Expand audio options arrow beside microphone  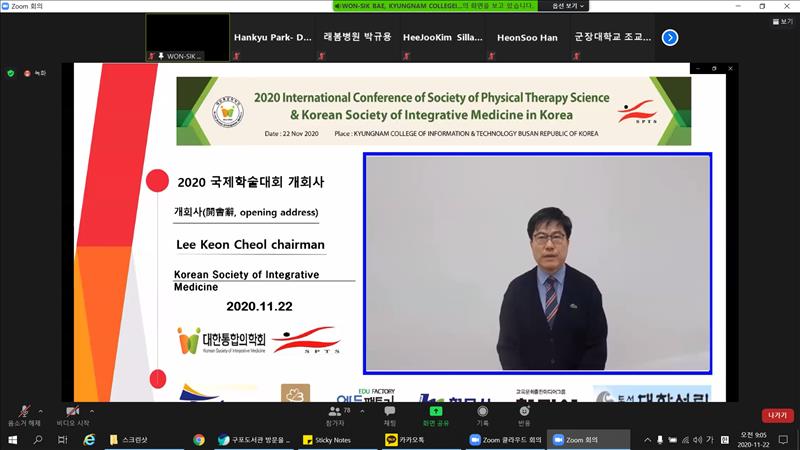(41, 411)
